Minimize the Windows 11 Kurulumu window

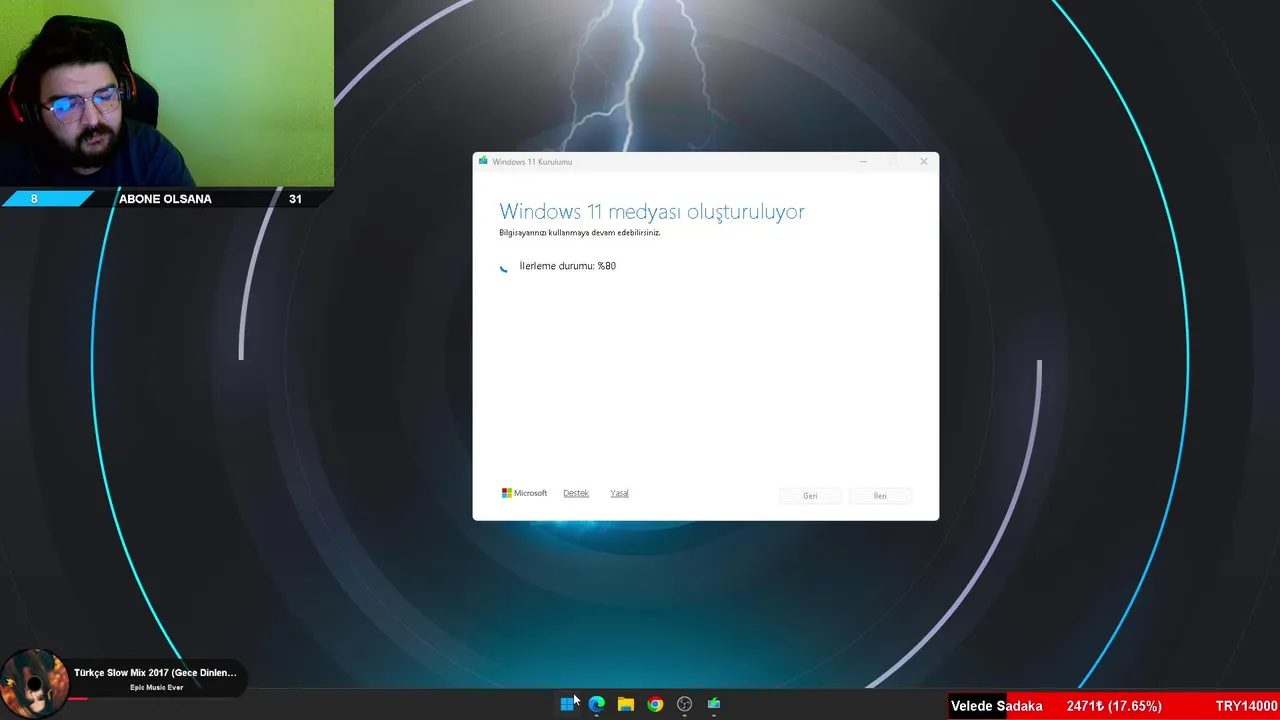pyautogui.click(x=864, y=161)
